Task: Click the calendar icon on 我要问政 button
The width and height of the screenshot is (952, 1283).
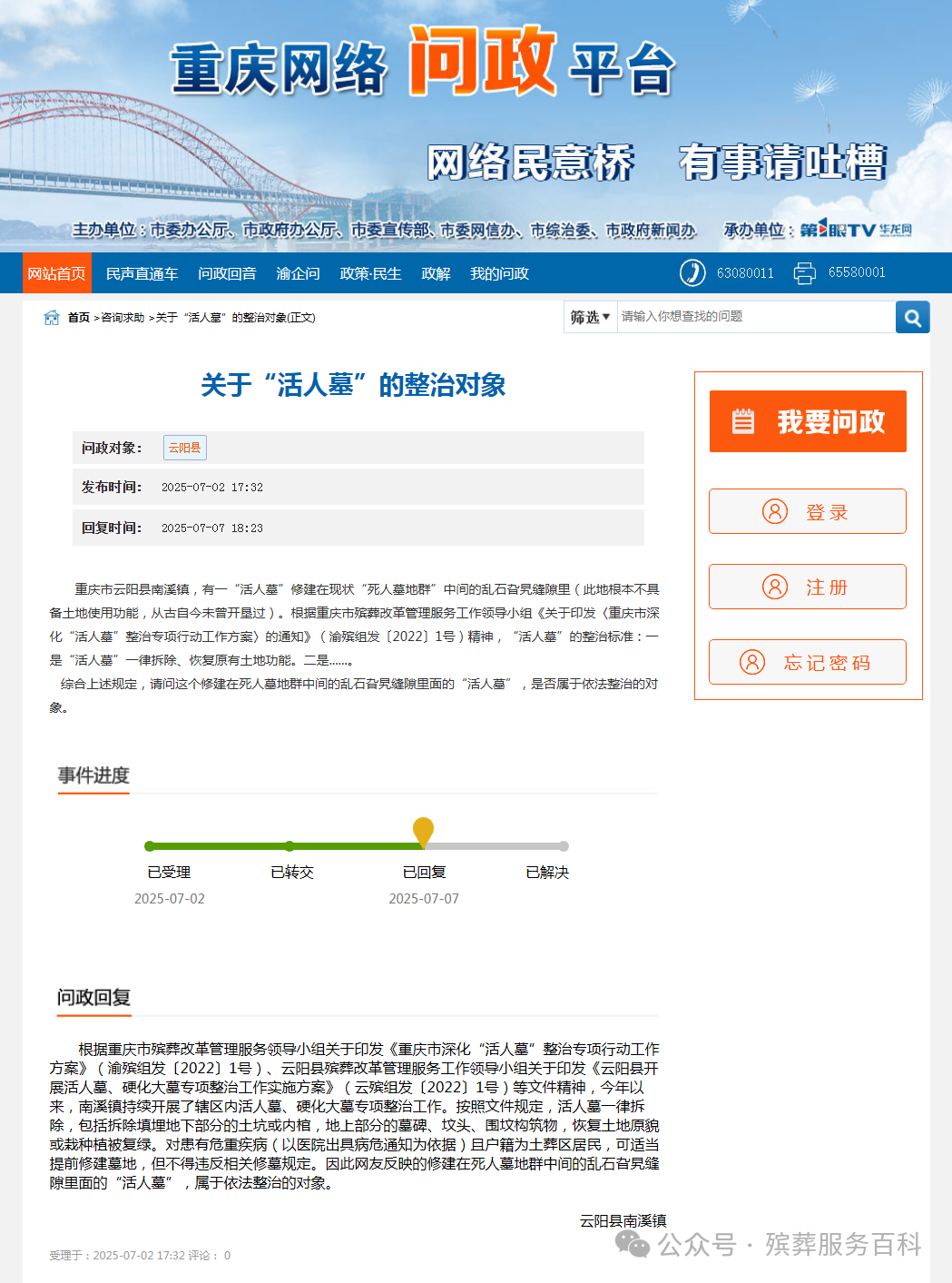Action: click(743, 420)
